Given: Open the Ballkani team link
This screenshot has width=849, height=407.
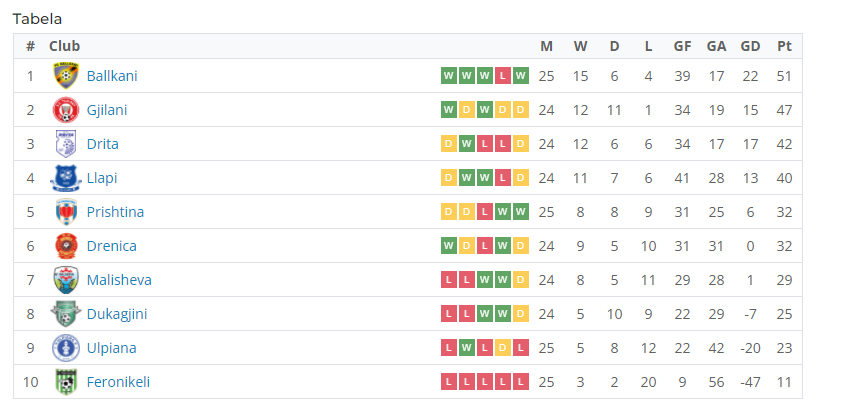Looking at the screenshot, I should point(112,76).
